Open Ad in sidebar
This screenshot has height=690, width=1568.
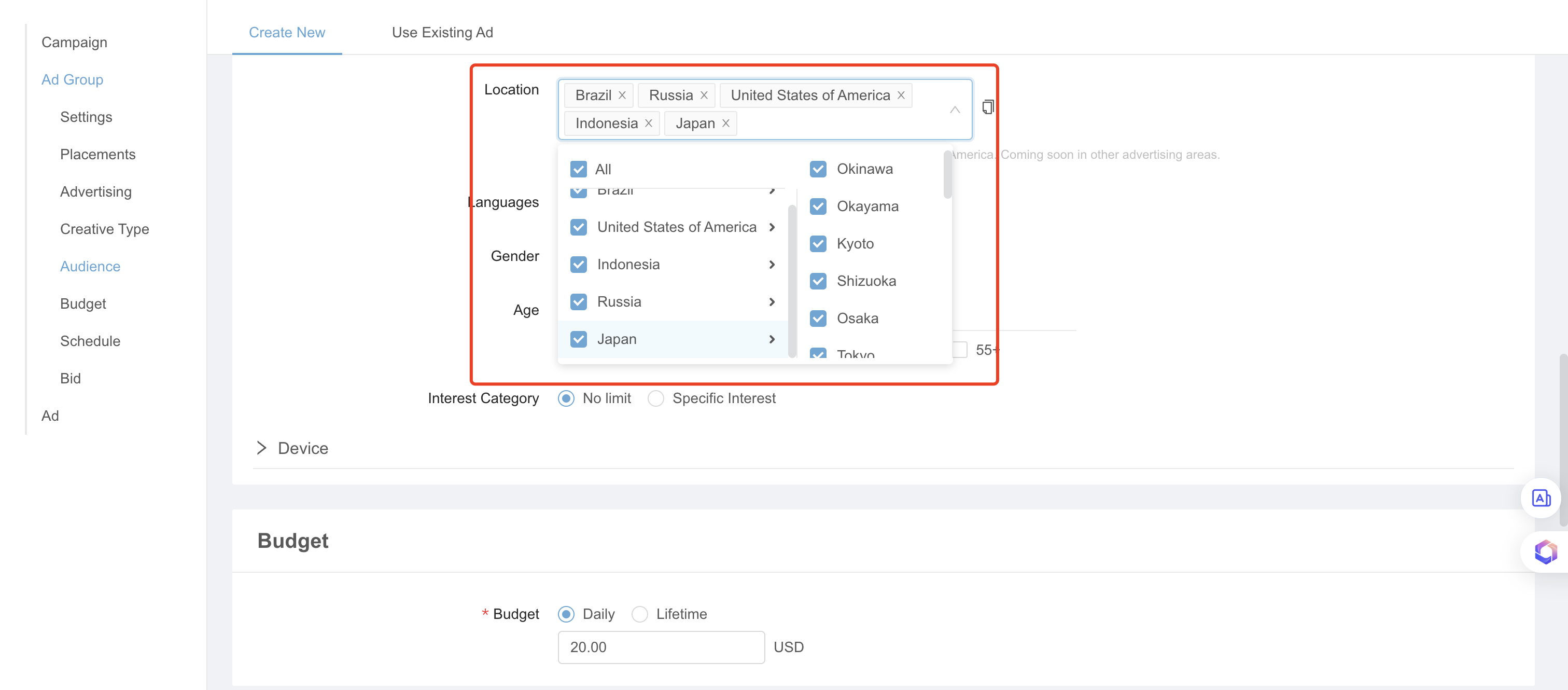[50, 416]
